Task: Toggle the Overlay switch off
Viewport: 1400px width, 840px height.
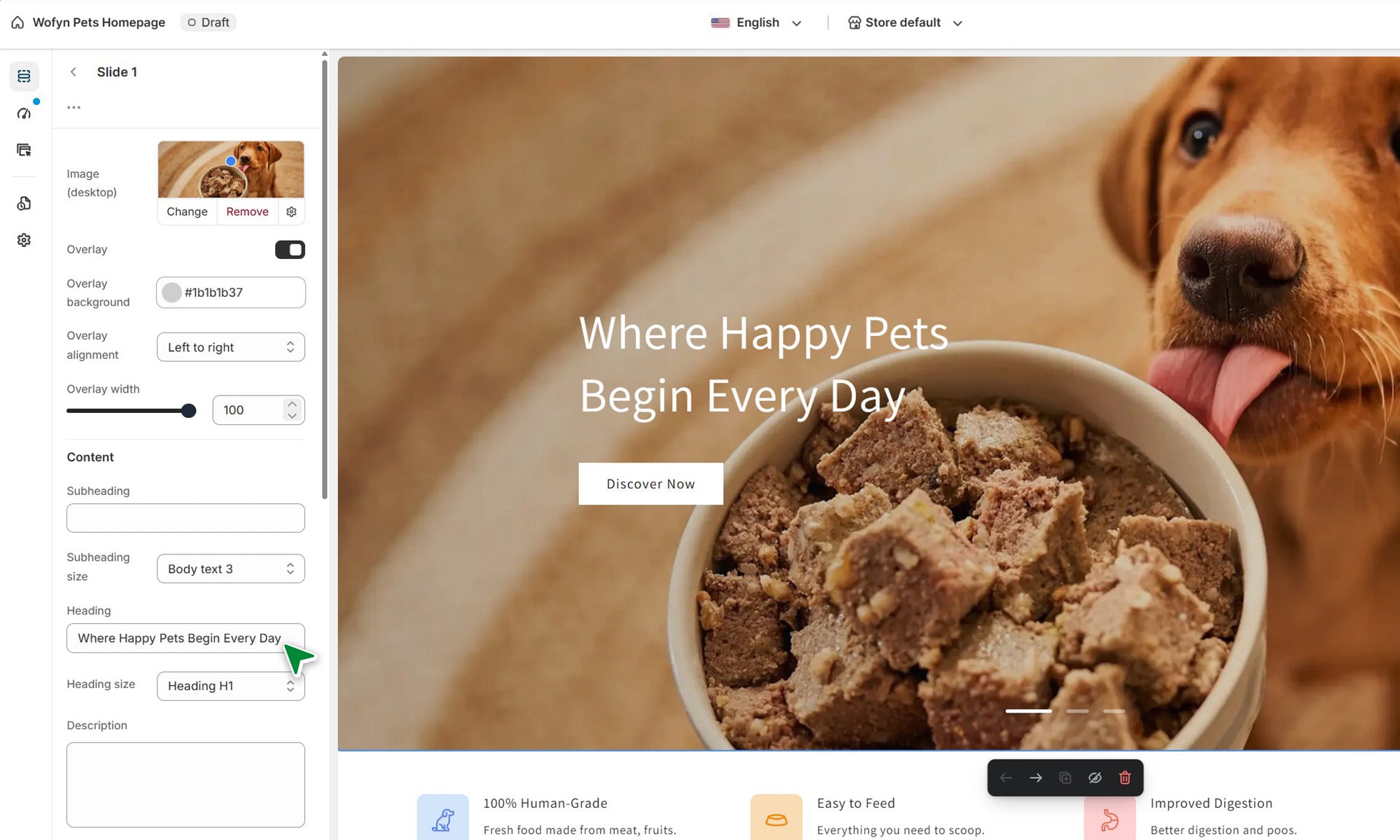Action: (x=290, y=250)
